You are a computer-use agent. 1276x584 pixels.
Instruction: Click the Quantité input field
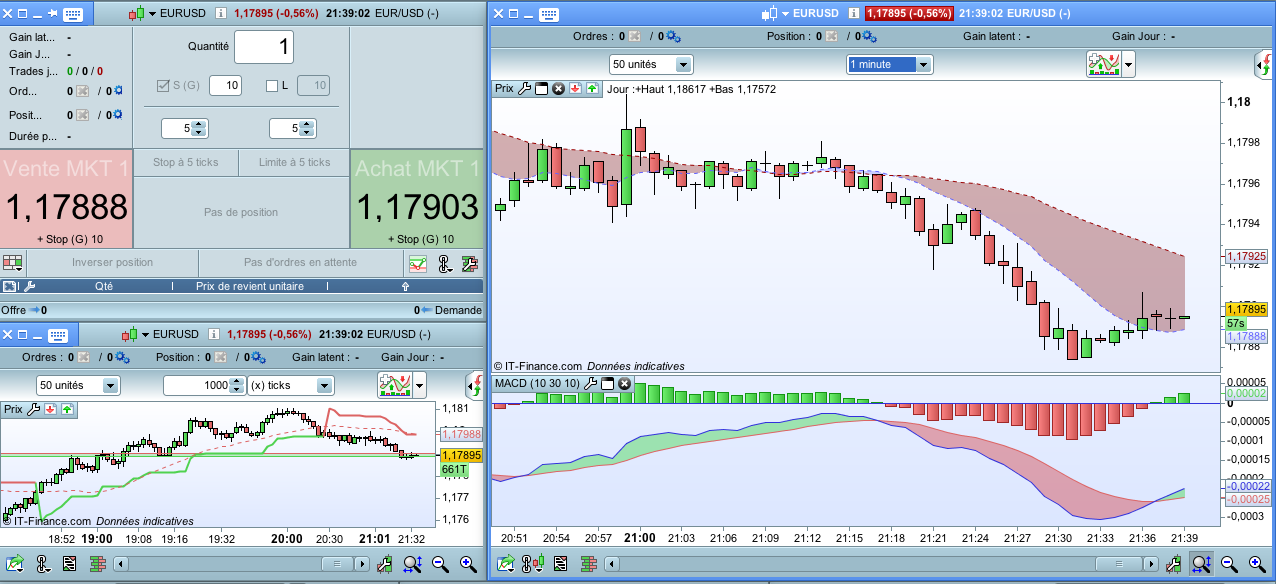click(264, 47)
